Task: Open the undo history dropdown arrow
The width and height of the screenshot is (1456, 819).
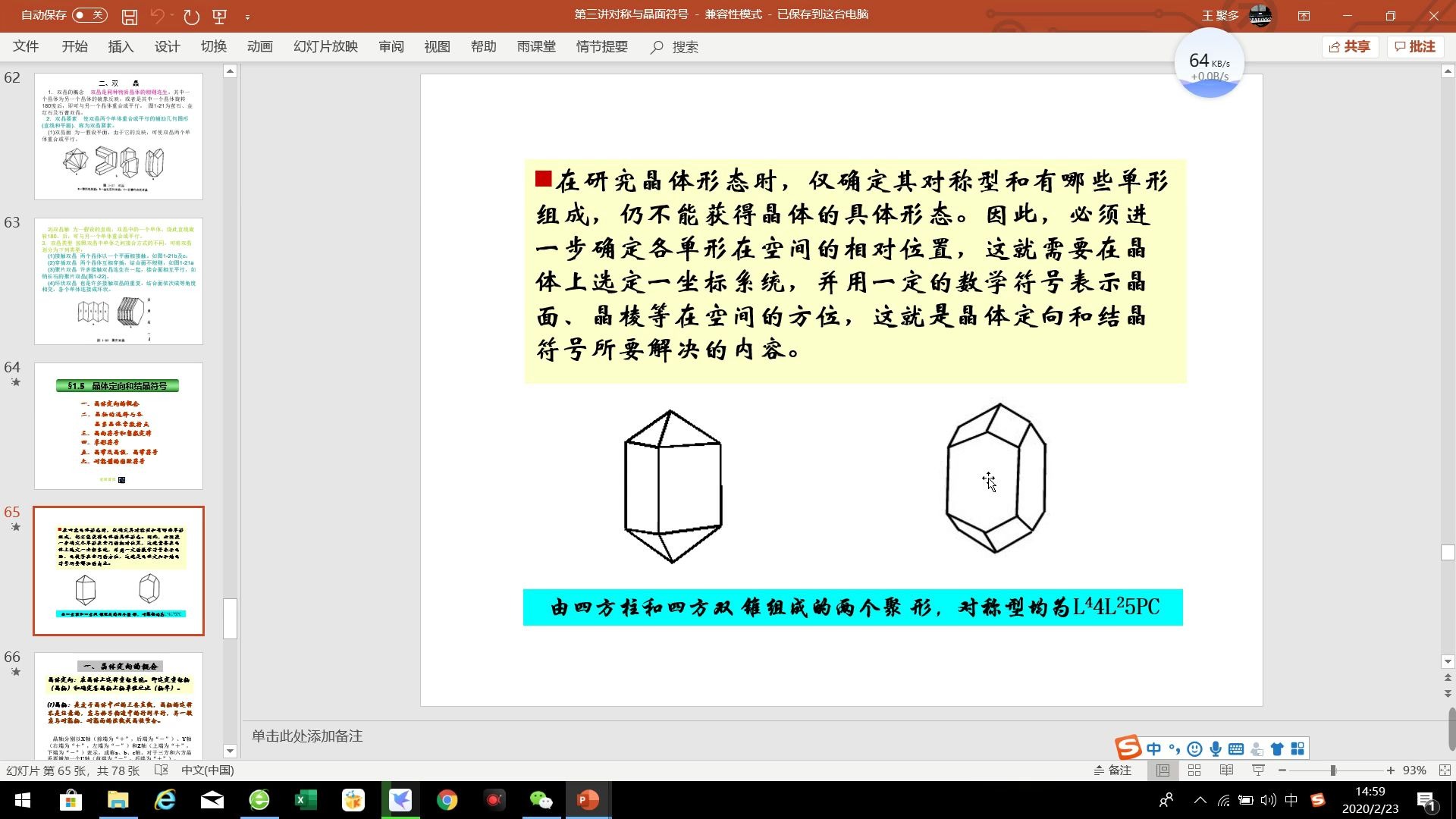Action: point(172,16)
